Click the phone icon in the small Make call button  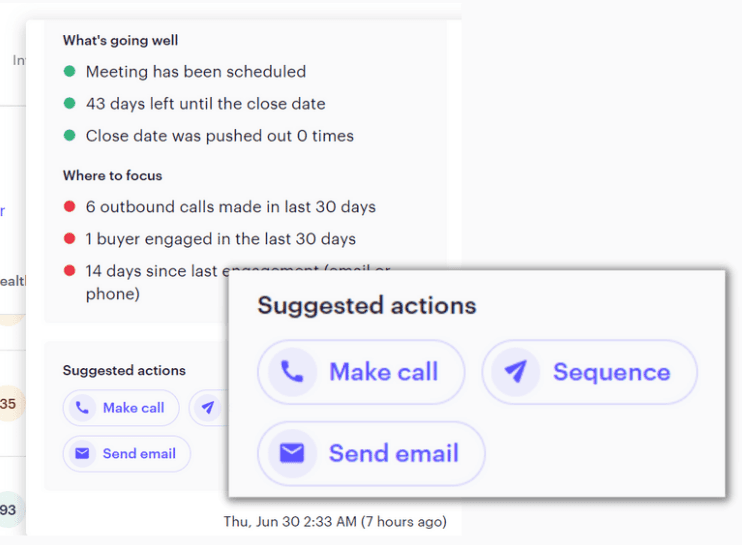pyautogui.click(x=82, y=408)
